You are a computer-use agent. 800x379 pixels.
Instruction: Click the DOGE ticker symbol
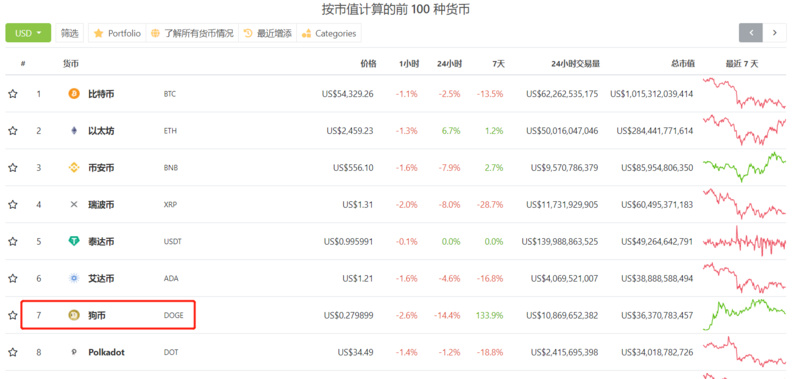pyautogui.click(x=172, y=316)
